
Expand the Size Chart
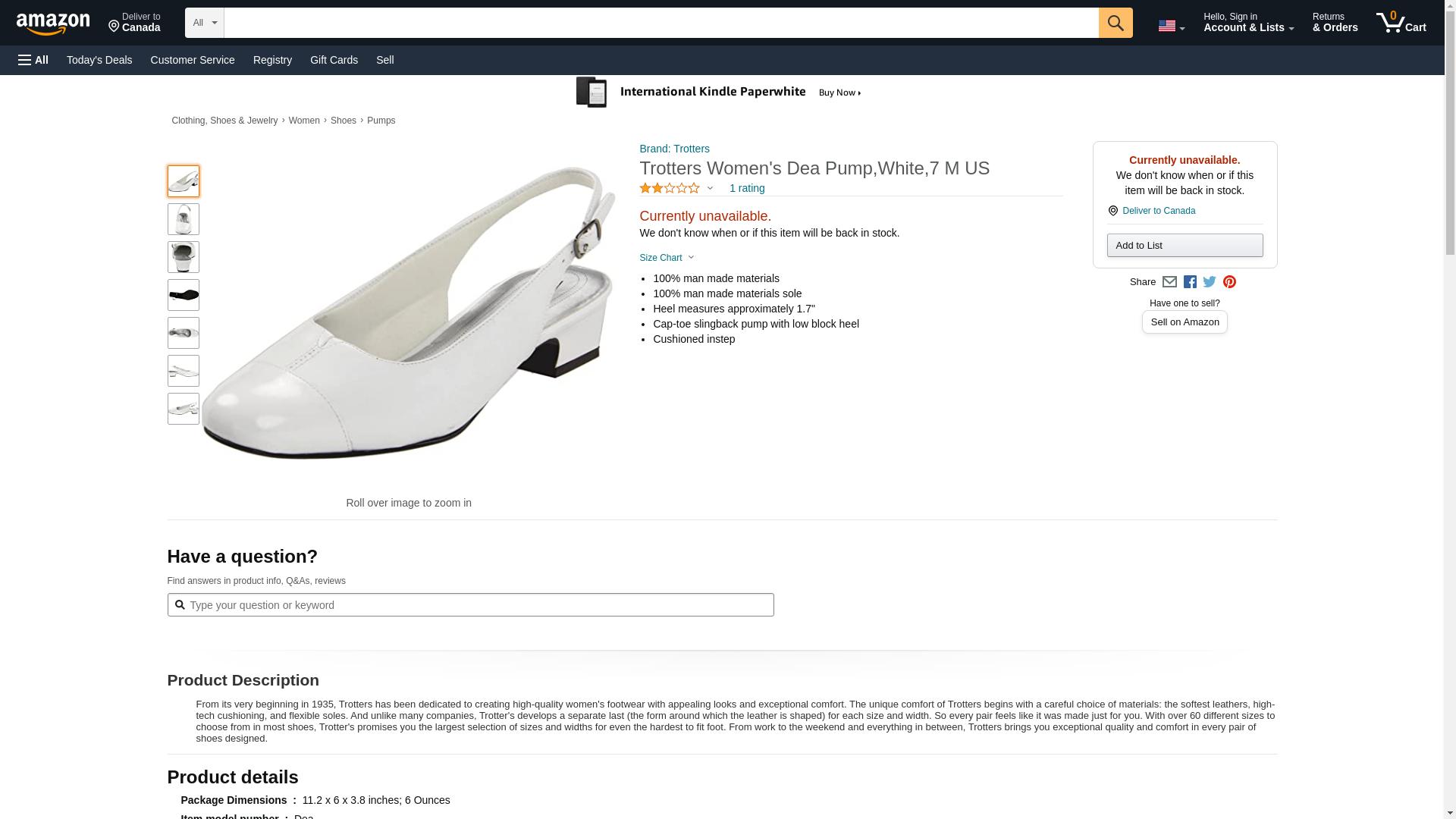pyautogui.click(x=667, y=258)
